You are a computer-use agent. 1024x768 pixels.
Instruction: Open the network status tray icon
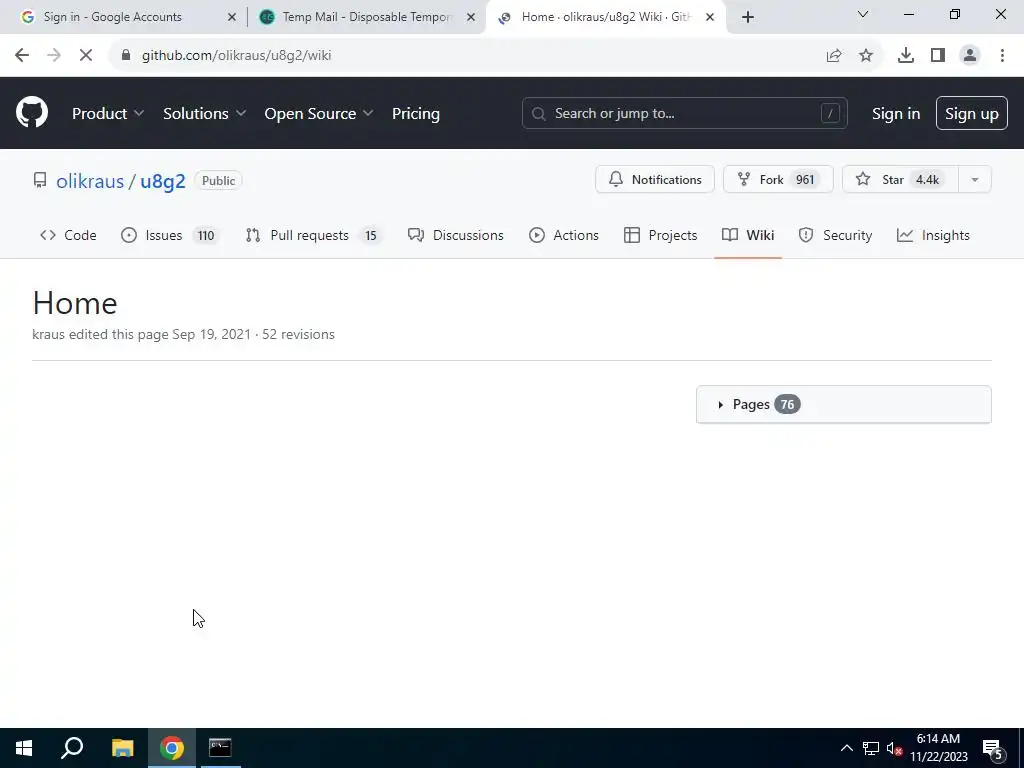tap(871, 748)
